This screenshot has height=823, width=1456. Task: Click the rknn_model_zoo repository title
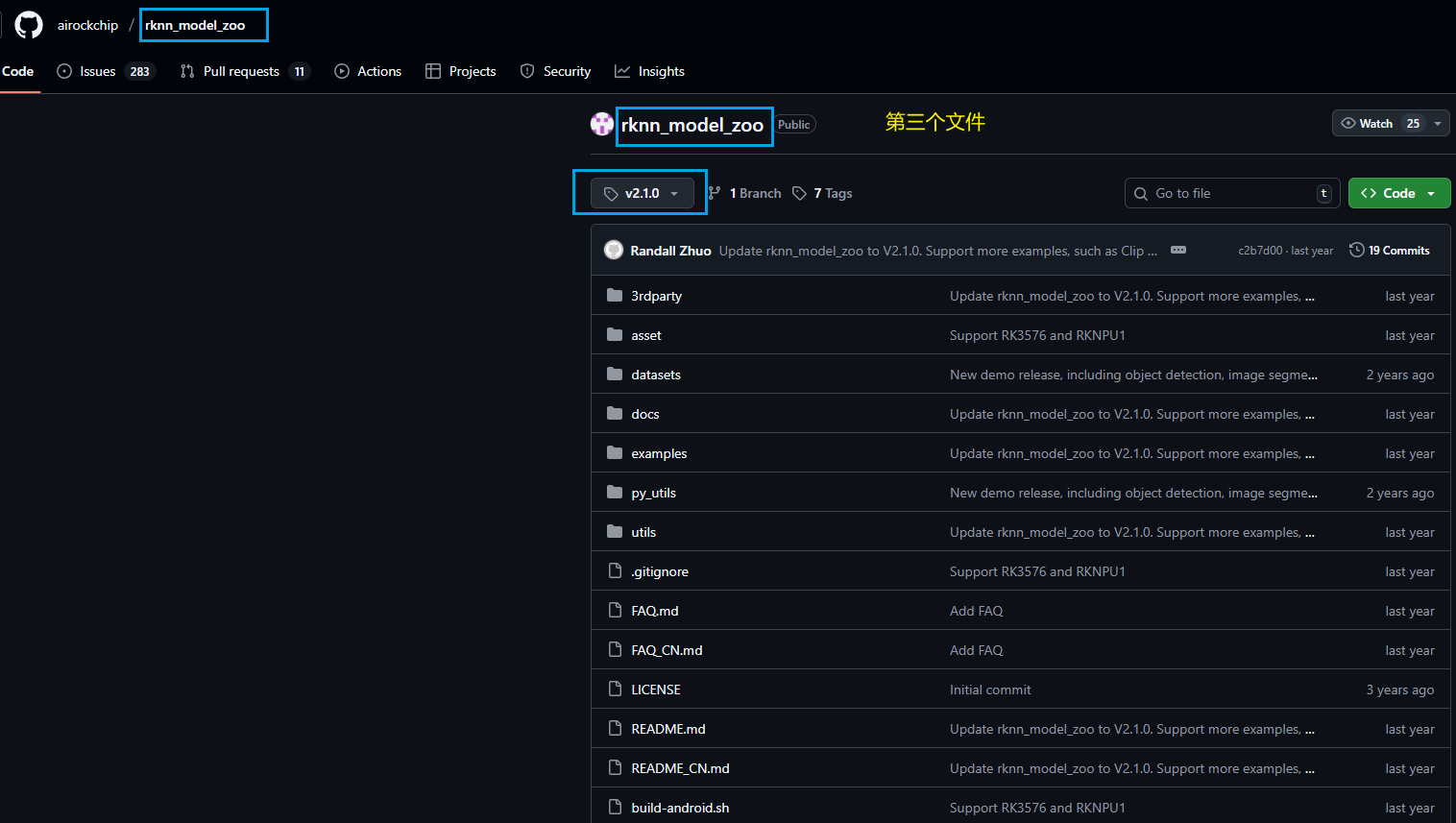(692, 125)
